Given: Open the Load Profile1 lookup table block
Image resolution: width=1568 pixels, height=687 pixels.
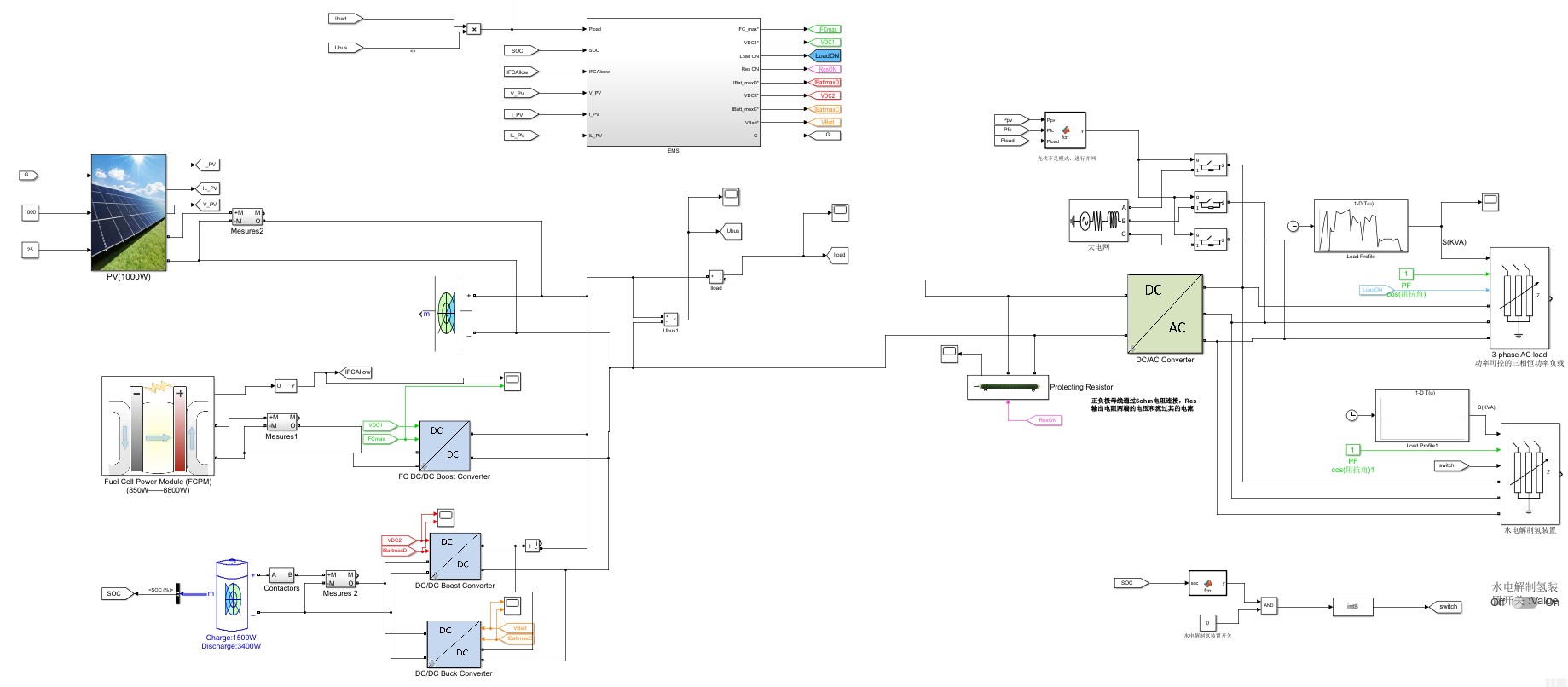Looking at the screenshot, I should coord(1421,416).
